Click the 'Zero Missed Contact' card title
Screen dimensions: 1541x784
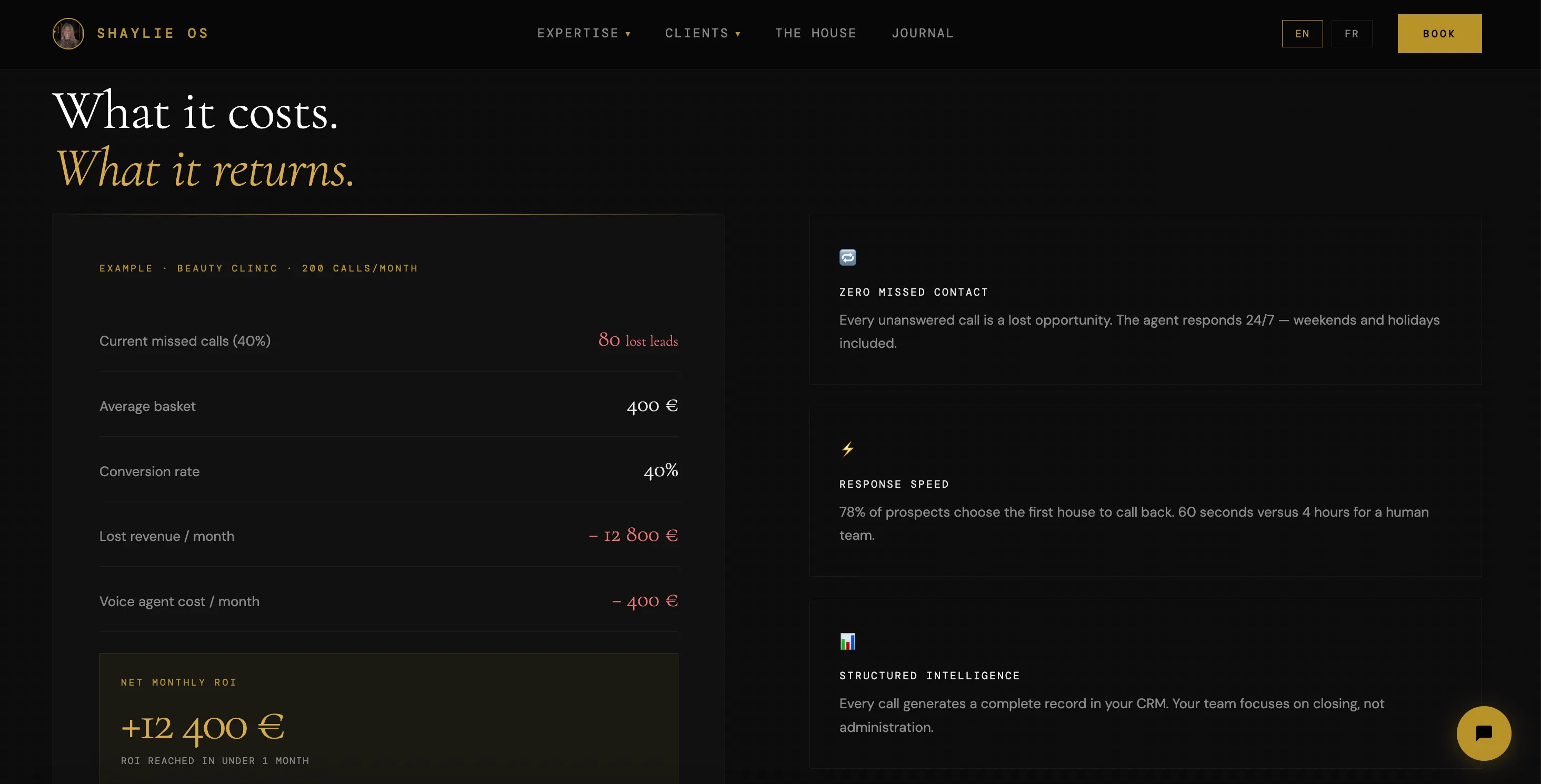point(914,292)
